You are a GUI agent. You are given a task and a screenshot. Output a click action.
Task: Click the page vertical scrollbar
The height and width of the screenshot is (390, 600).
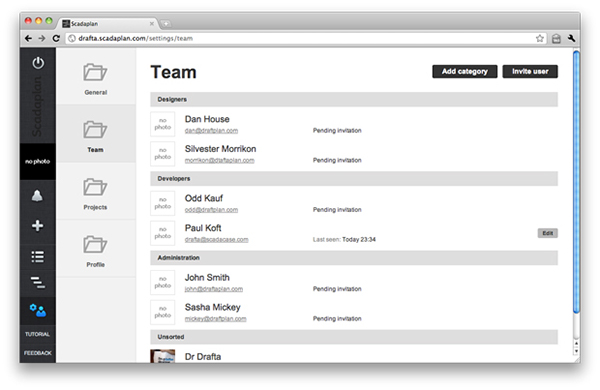[x=576, y=182]
